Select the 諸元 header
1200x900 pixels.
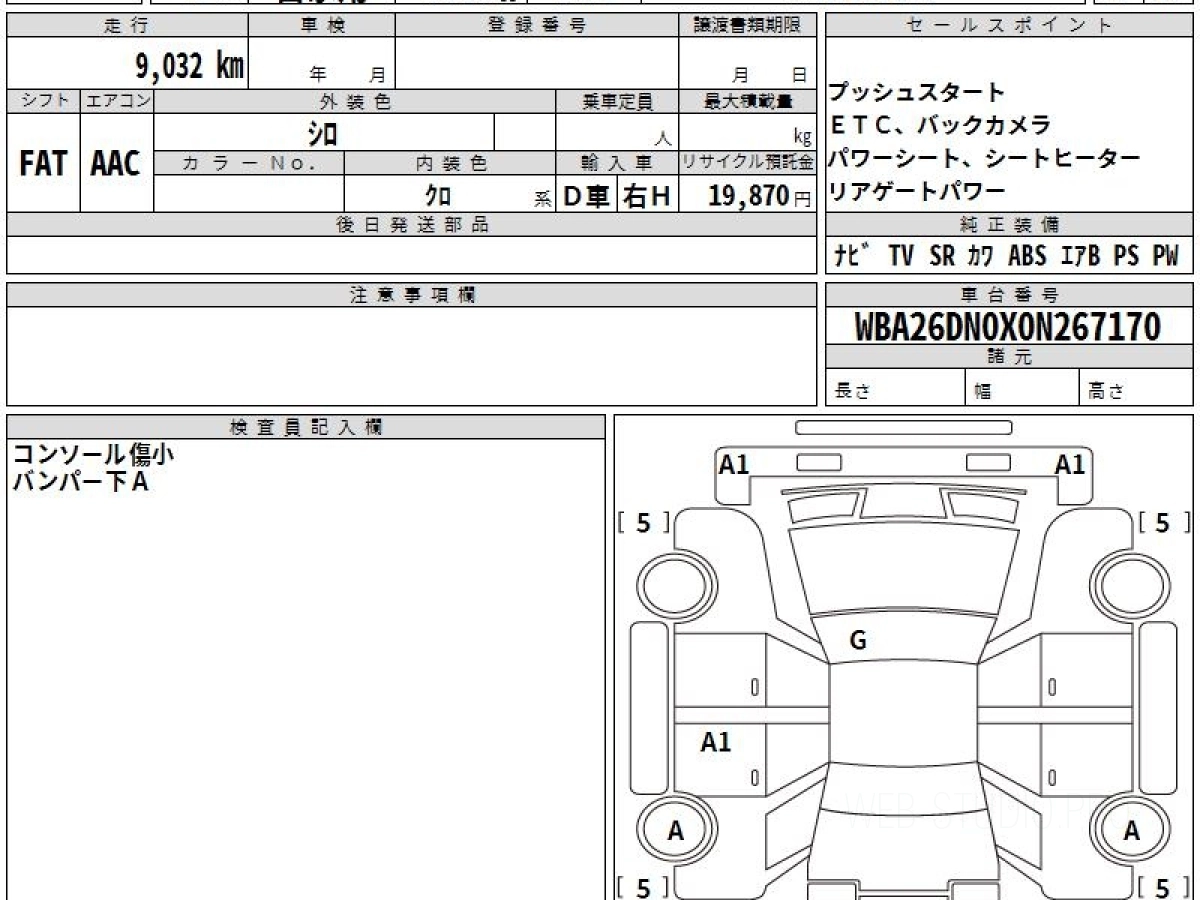click(x=1009, y=357)
